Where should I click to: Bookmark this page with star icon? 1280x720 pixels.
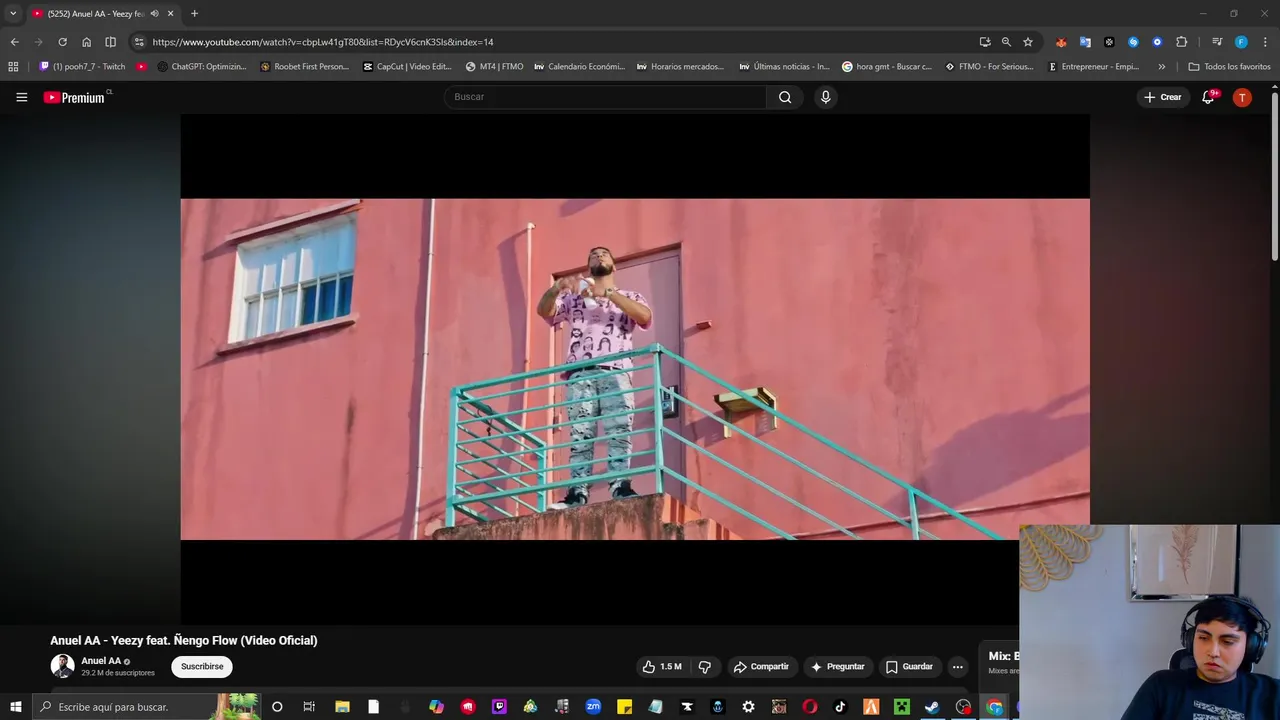pyautogui.click(x=1028, y=42)
